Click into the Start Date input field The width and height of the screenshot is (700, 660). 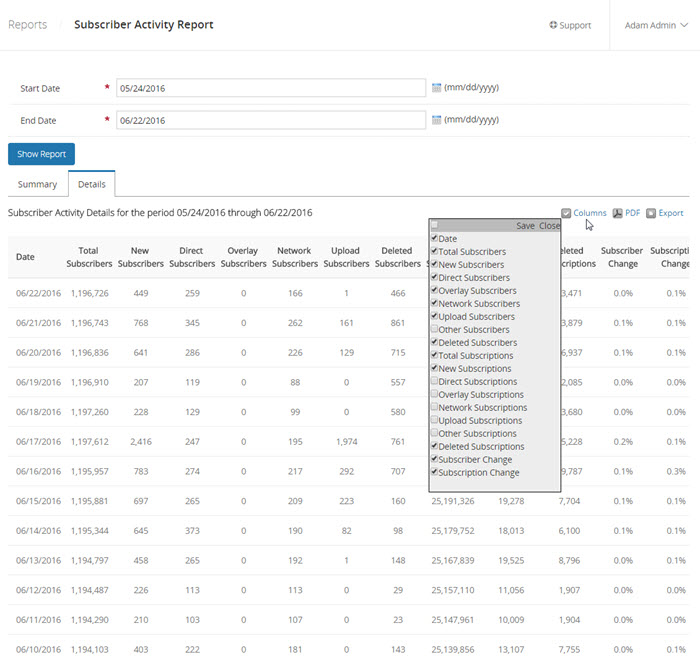pyautogui.click(x=271, y=88)
